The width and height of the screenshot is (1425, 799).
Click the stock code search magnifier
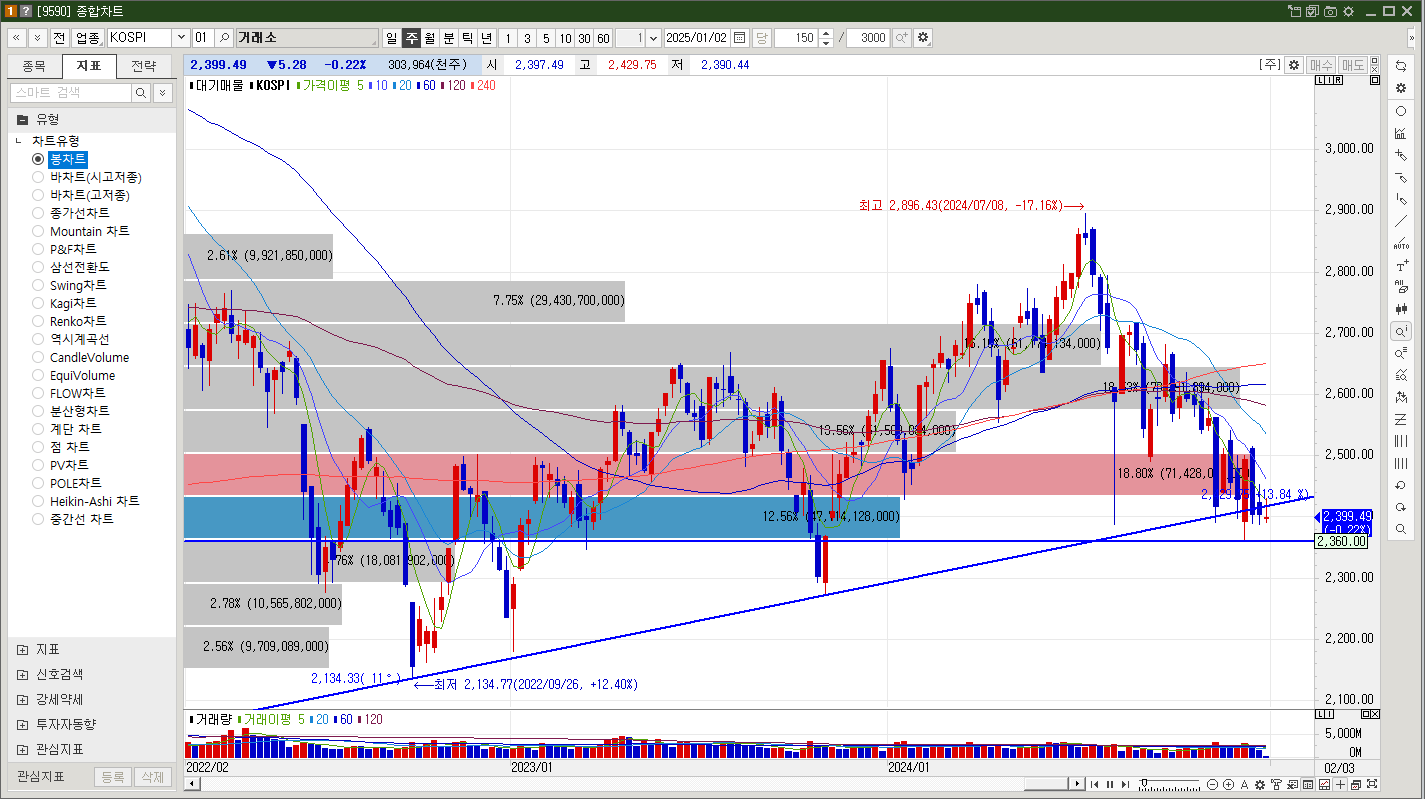(225, 38)
